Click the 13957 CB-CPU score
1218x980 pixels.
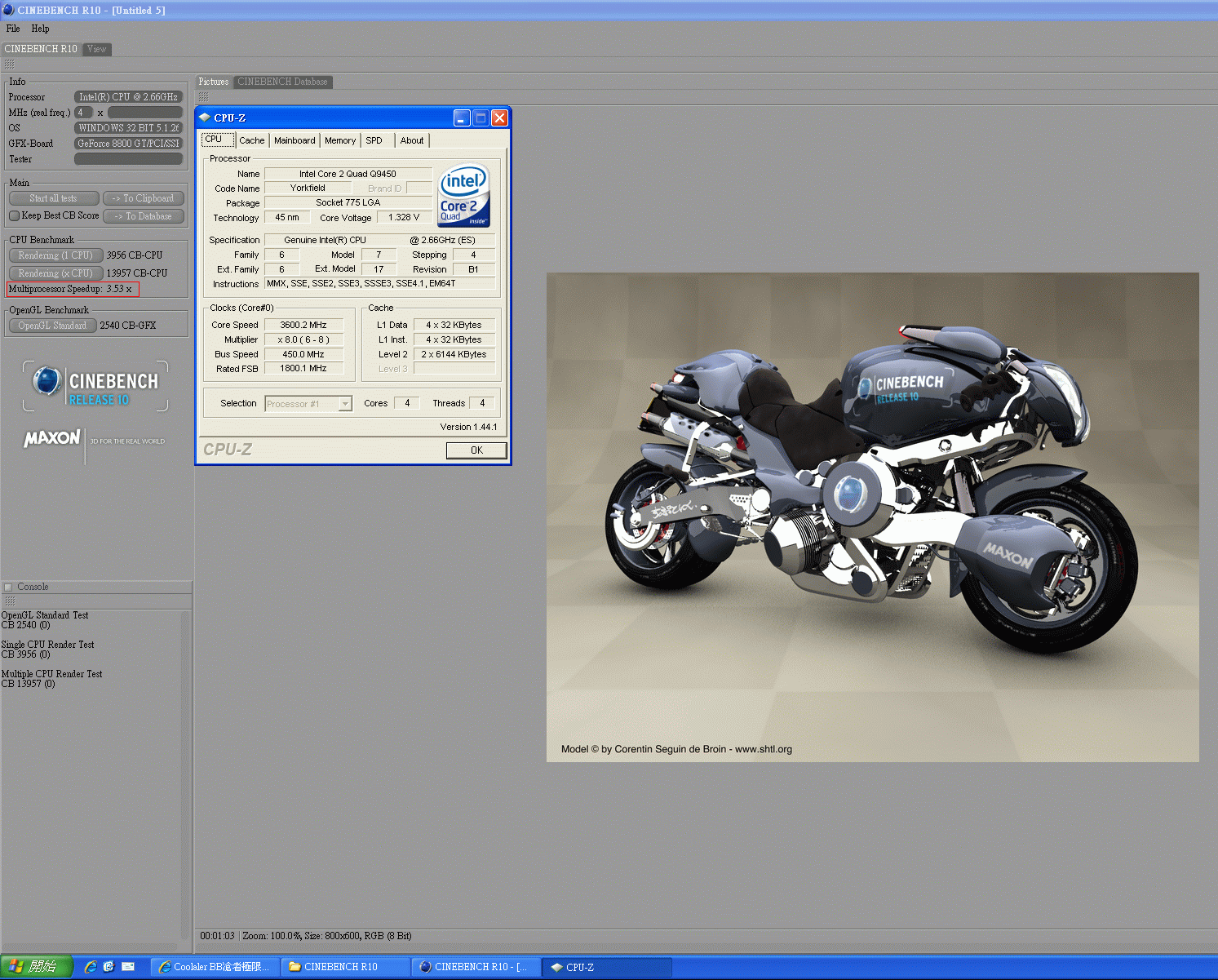point(137,273)
